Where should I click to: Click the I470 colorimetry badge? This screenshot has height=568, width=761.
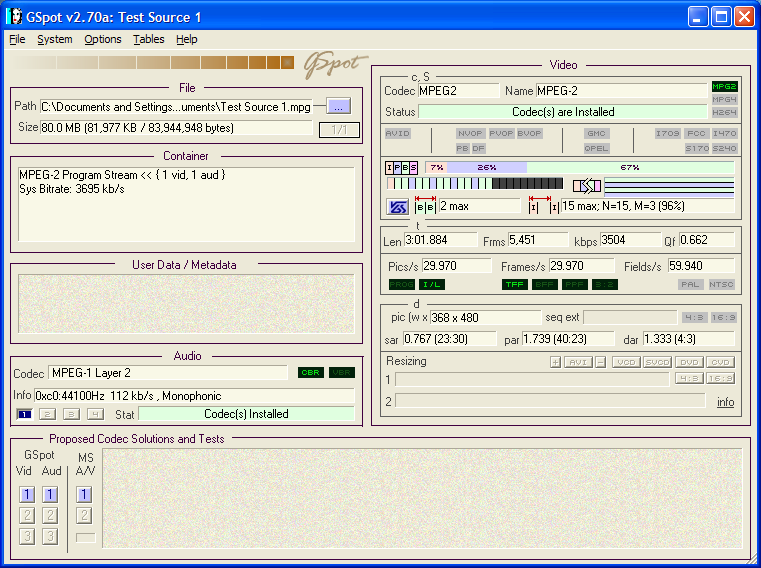pos(725,134)
